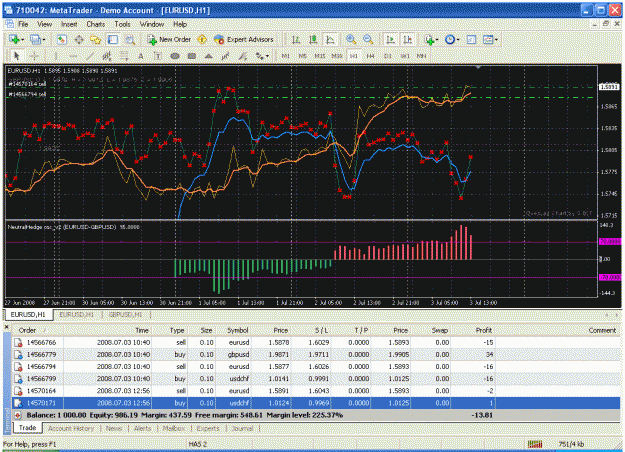This screenshot has width=625, height=452.
Task: Toggle the Expert Advisors button
Action: [244, 39]
